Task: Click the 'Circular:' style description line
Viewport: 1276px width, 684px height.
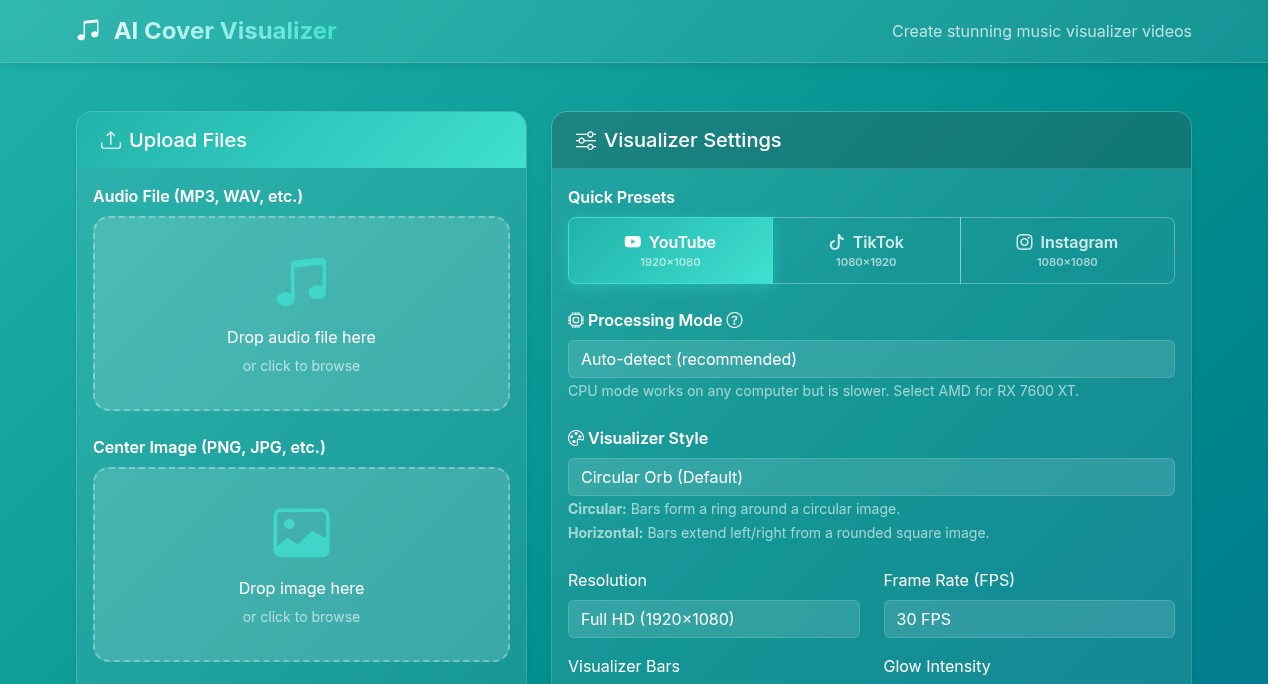Action: pyautogui.click(x=734, y=509)
